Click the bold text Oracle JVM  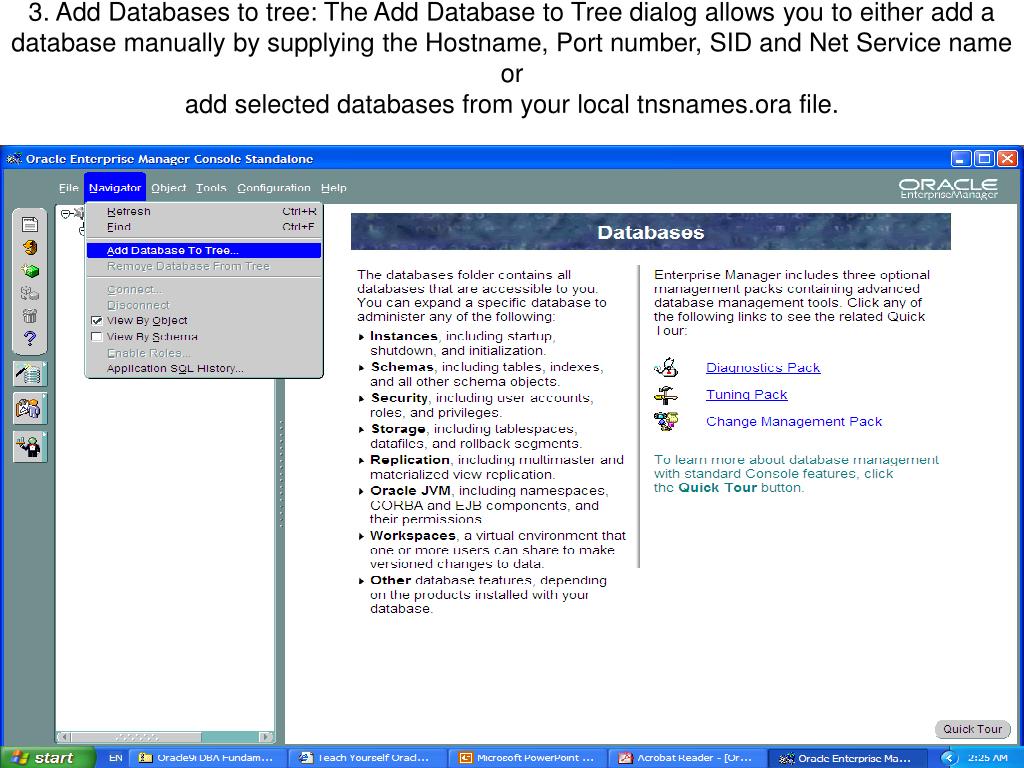pos(410,490)
